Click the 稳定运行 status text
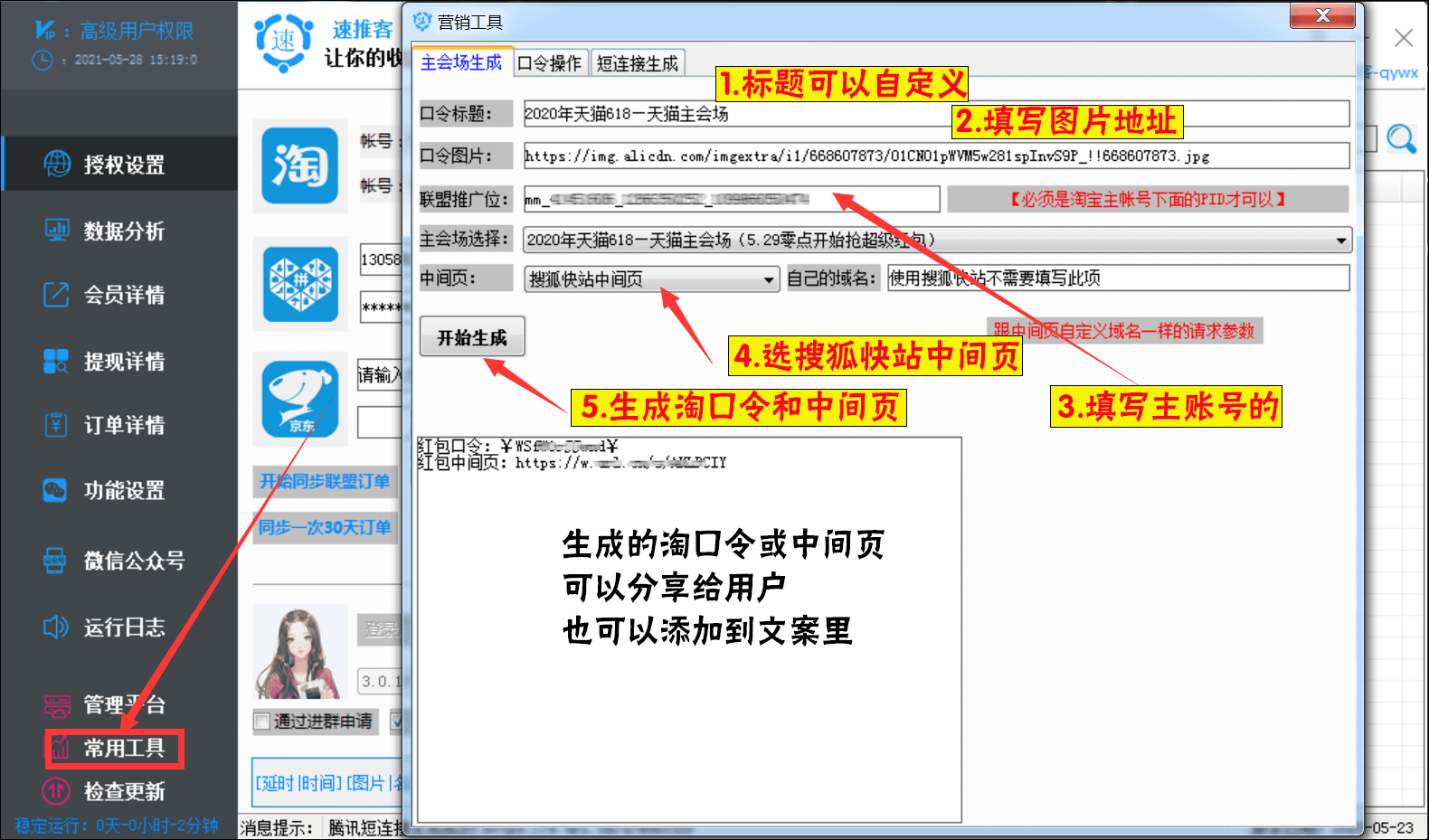Viewport: 1429px width, 840px height. (x=116, y=826)
